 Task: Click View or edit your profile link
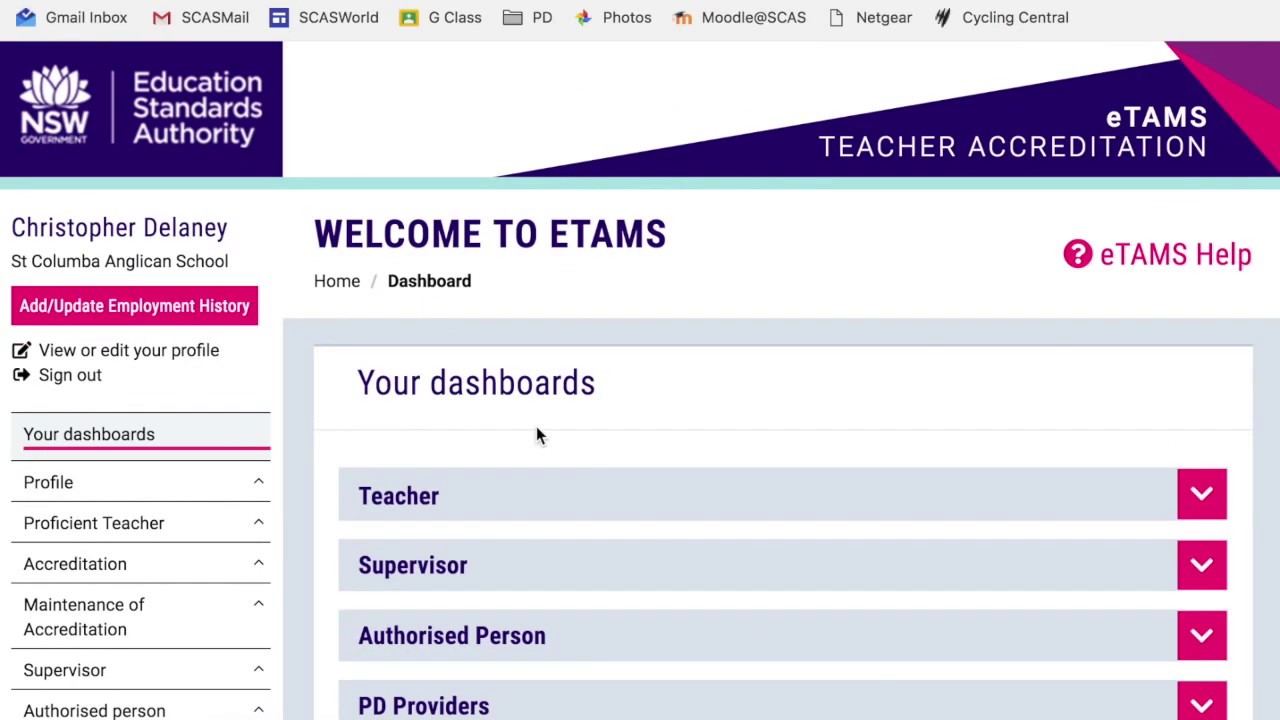129,350
